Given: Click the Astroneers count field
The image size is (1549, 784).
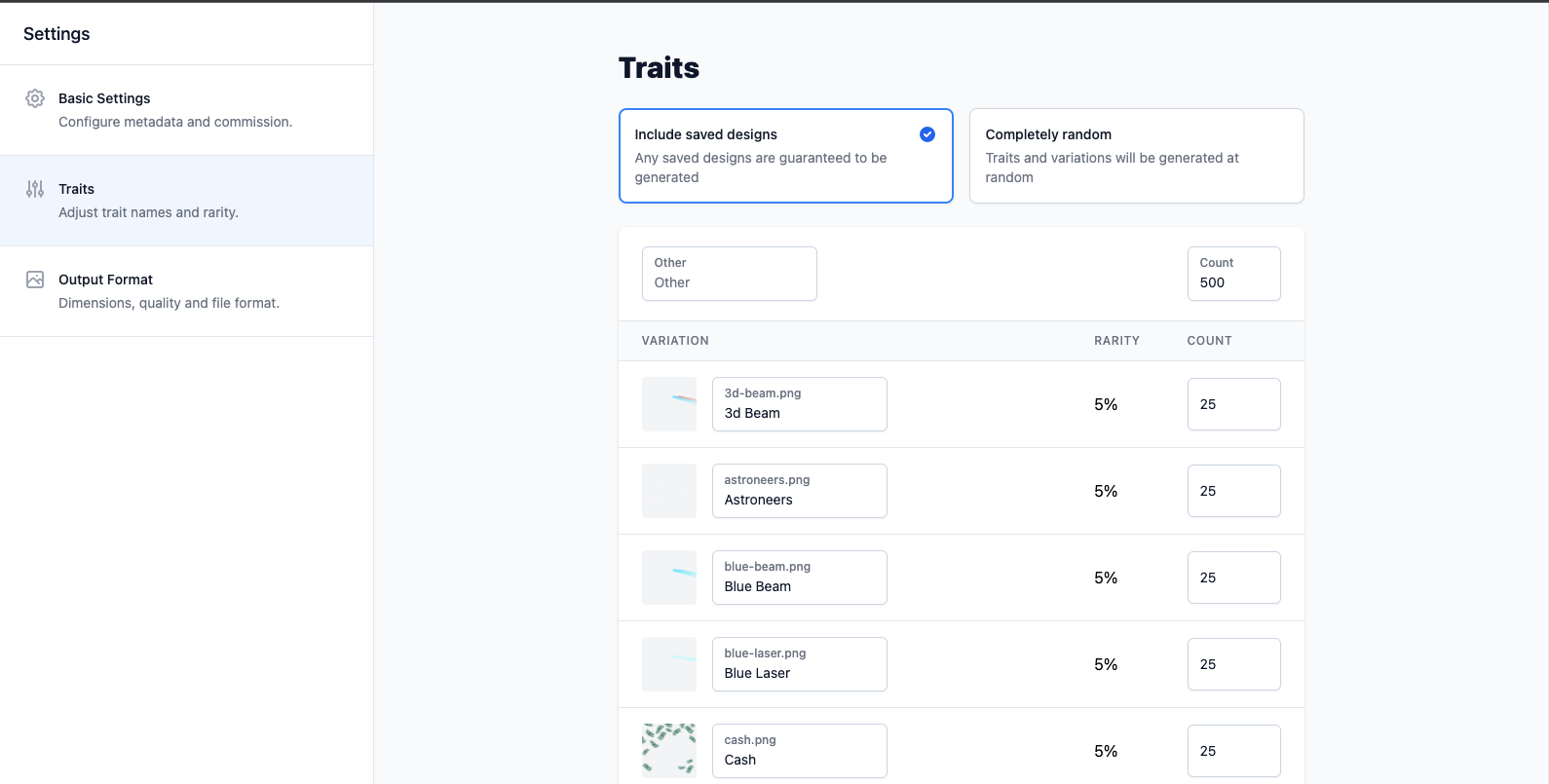Looking at the screenshot, I should (1234, 491).
